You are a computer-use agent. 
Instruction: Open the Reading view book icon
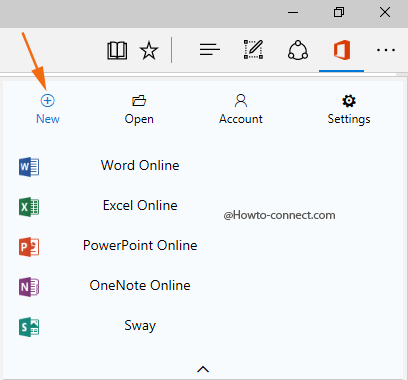[x=117, y=51]
